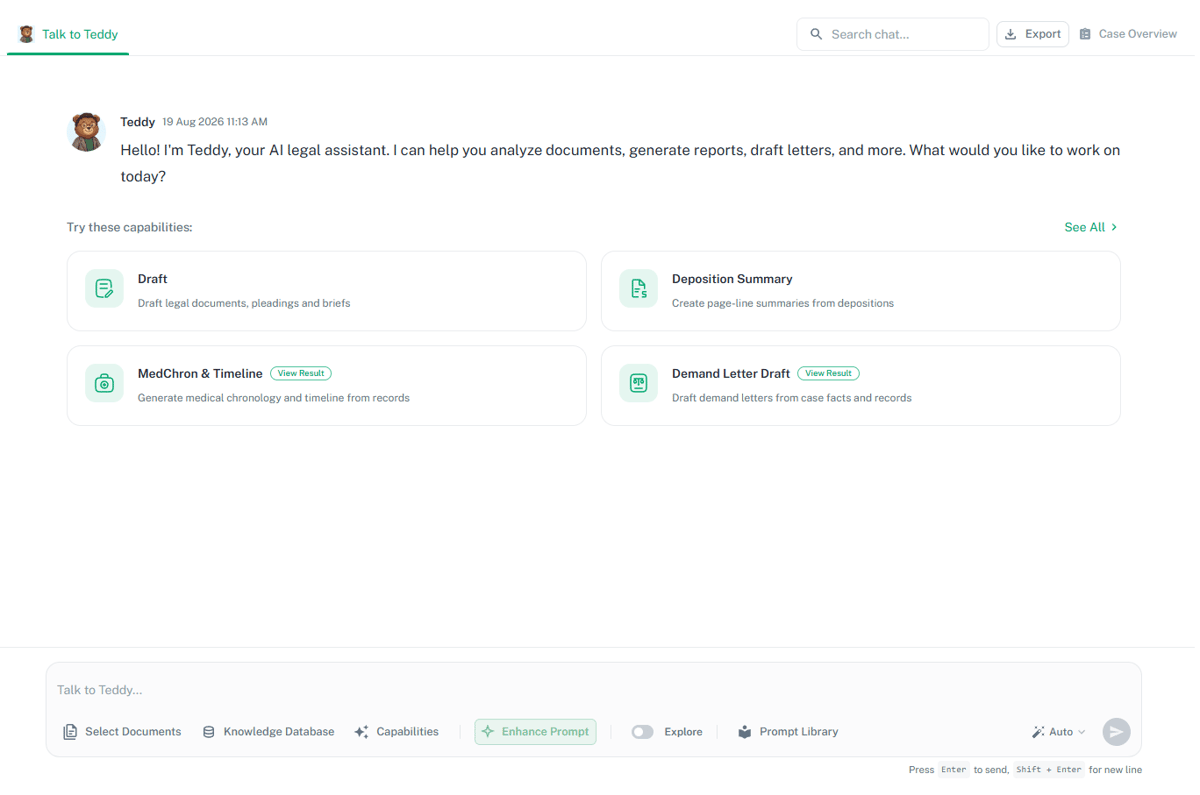Click the Demand Letter Draft scales icon
The height and width of the screenshot is (795, 1200).
tap(638, 383)
